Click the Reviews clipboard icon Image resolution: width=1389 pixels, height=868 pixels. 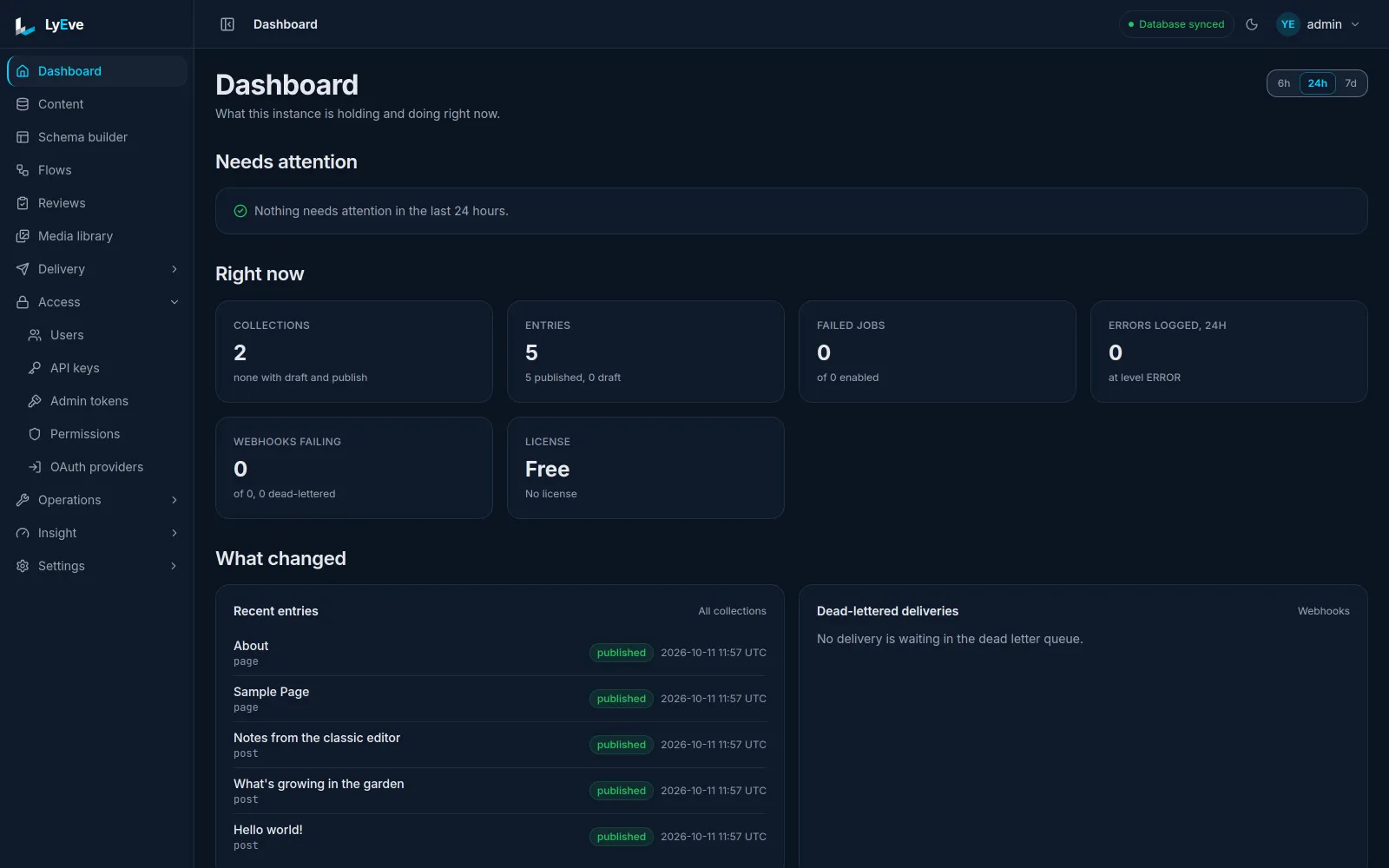point(23,203)
